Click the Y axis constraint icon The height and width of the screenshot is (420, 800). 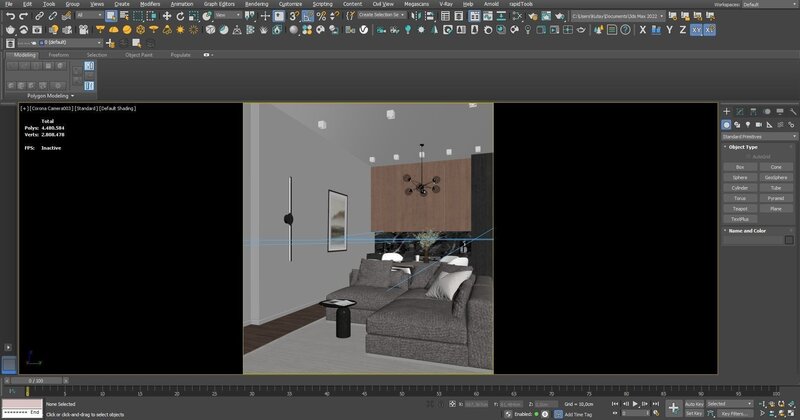pos(668,30)
